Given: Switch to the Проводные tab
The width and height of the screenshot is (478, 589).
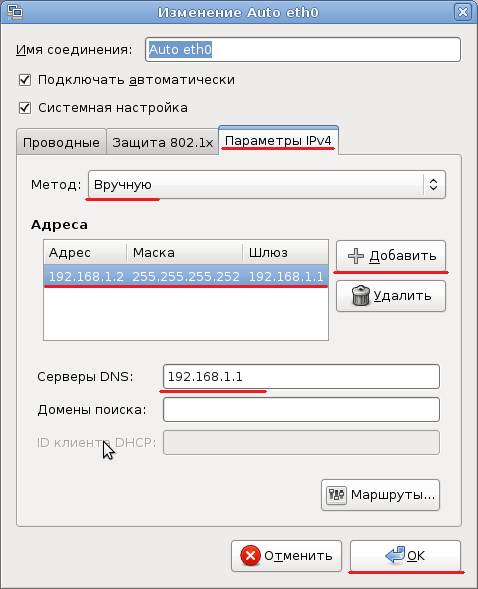Looking at the screenshot, I should tap(61, 142).
